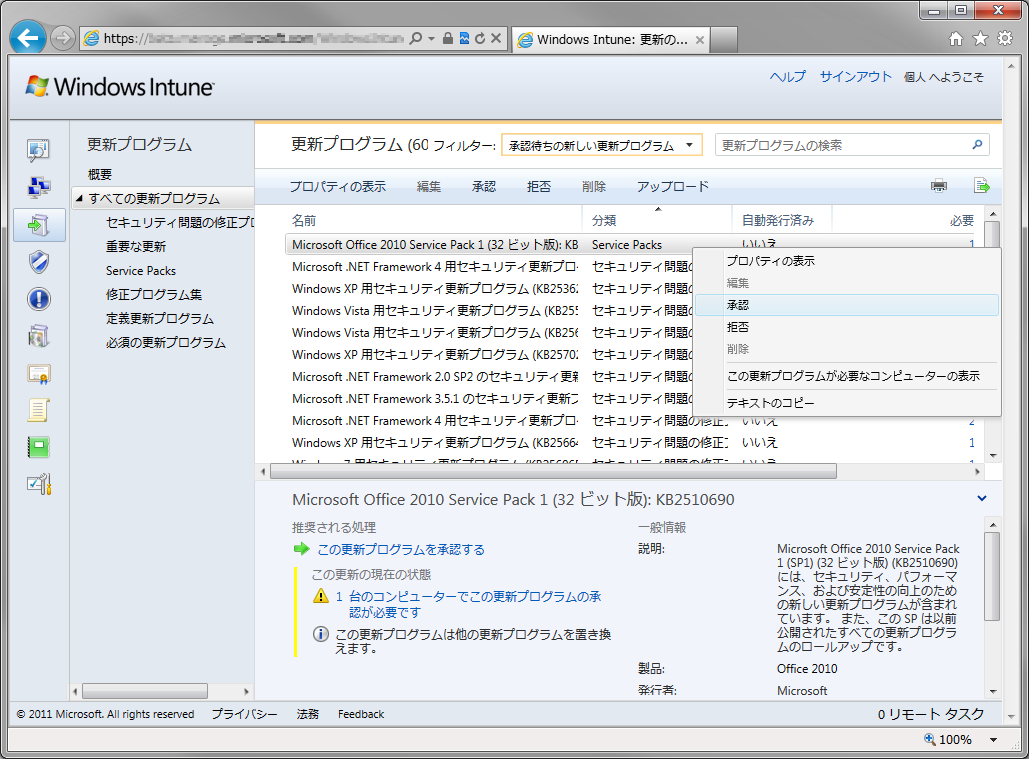Open the Feedback footer link
This screenshot has width=1029, height=759.
(360, 714)
